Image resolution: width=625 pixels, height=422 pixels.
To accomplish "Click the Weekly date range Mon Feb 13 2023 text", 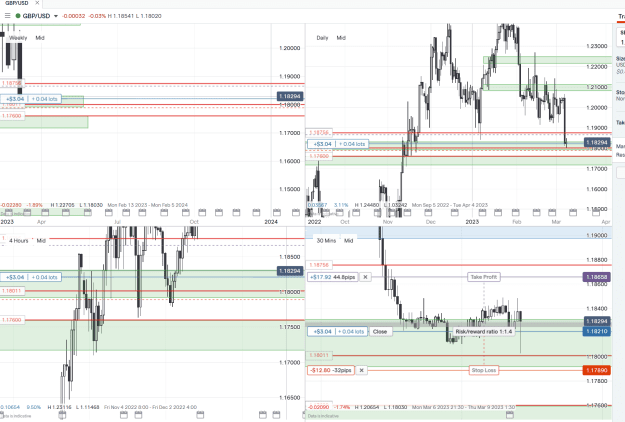I will click(x=147, y=205).
